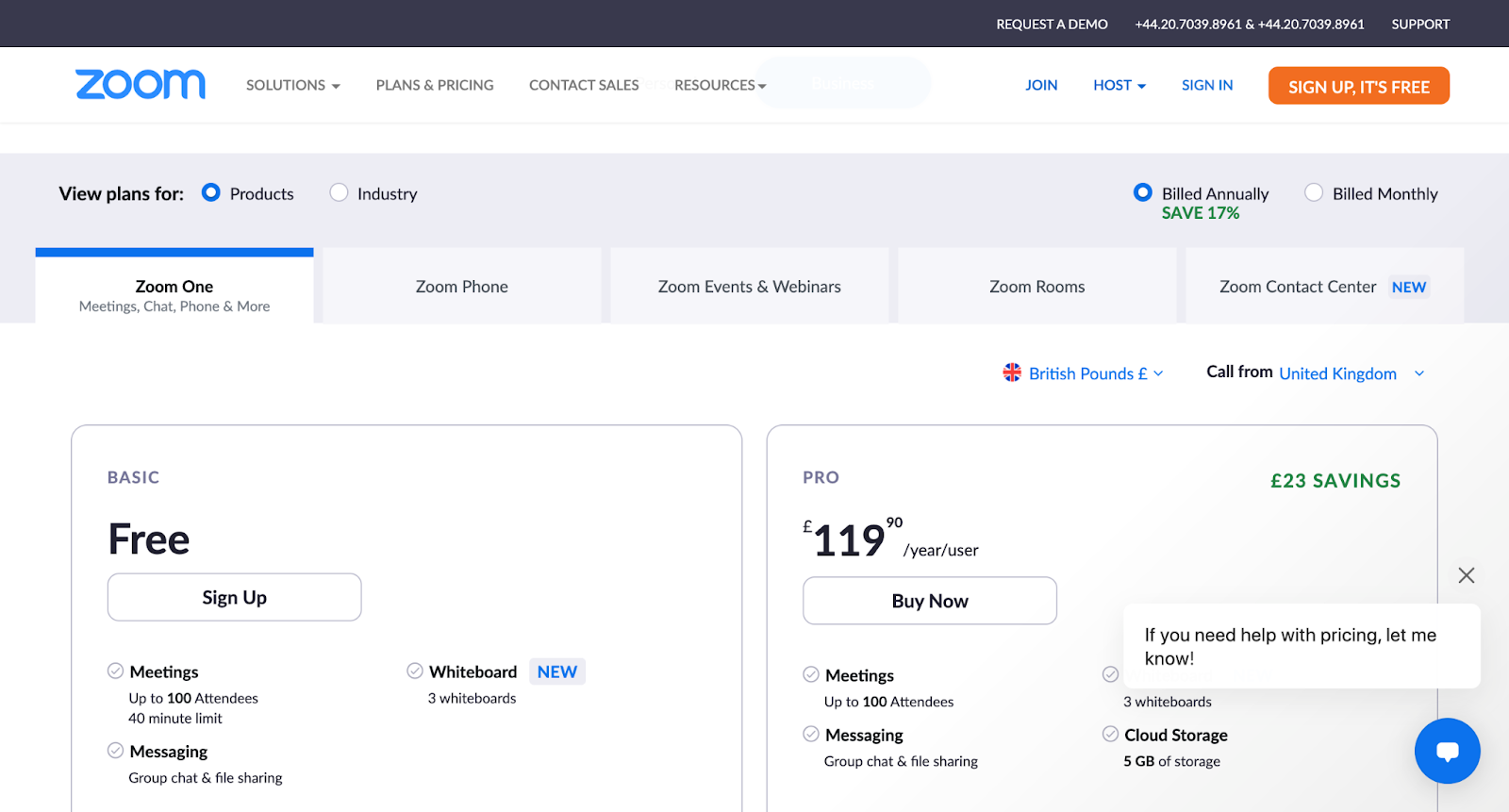The width and height of the screenshot is (1509, 812).
Task: Select the Industry radio button
Action: pyautogui.click(x=339, y=192)
